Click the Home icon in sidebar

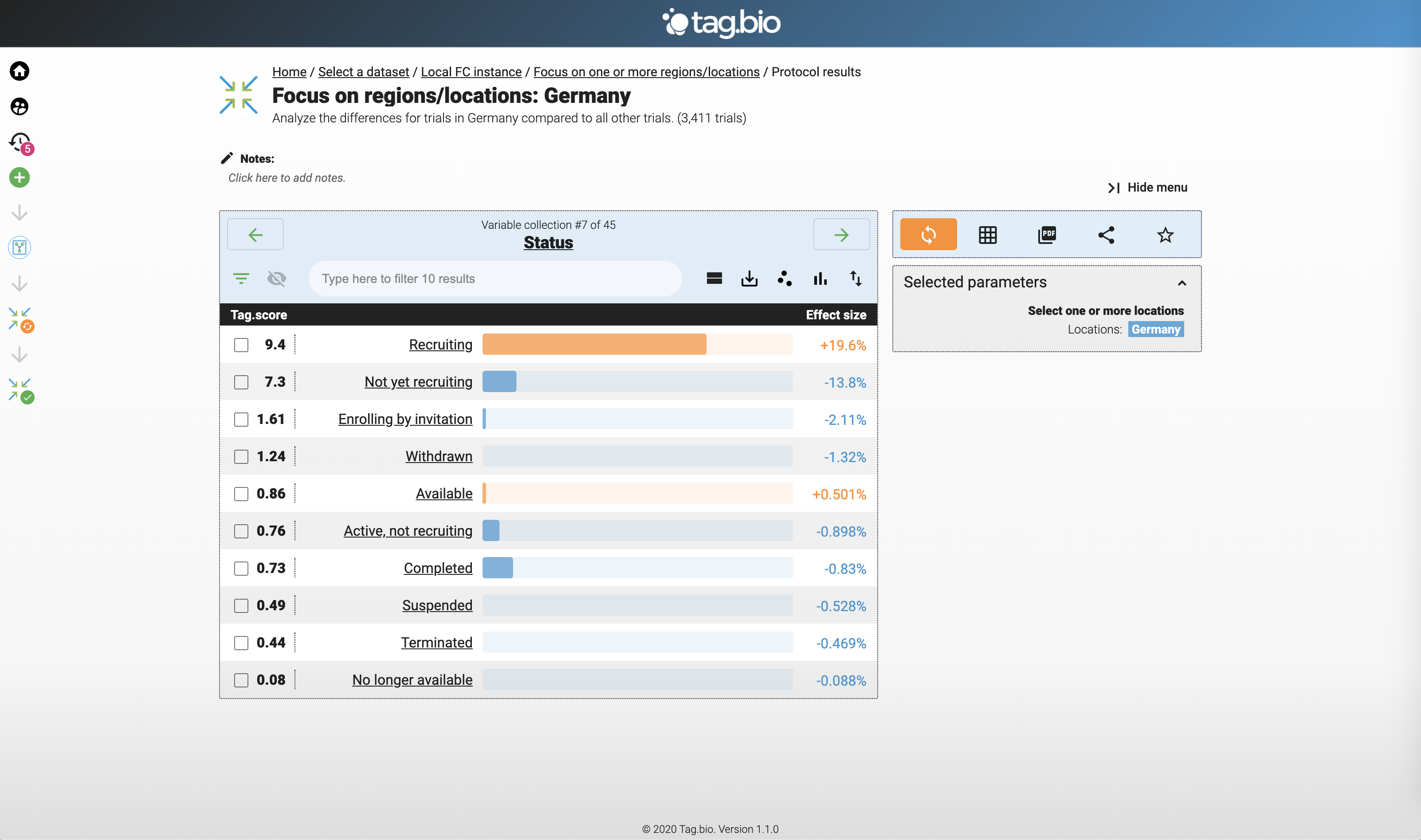coord(19,71)
